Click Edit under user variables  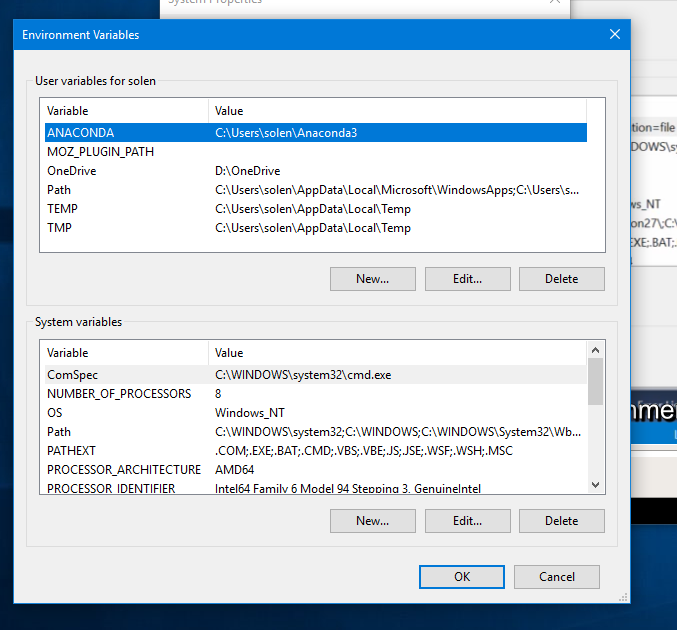point(468,279)
